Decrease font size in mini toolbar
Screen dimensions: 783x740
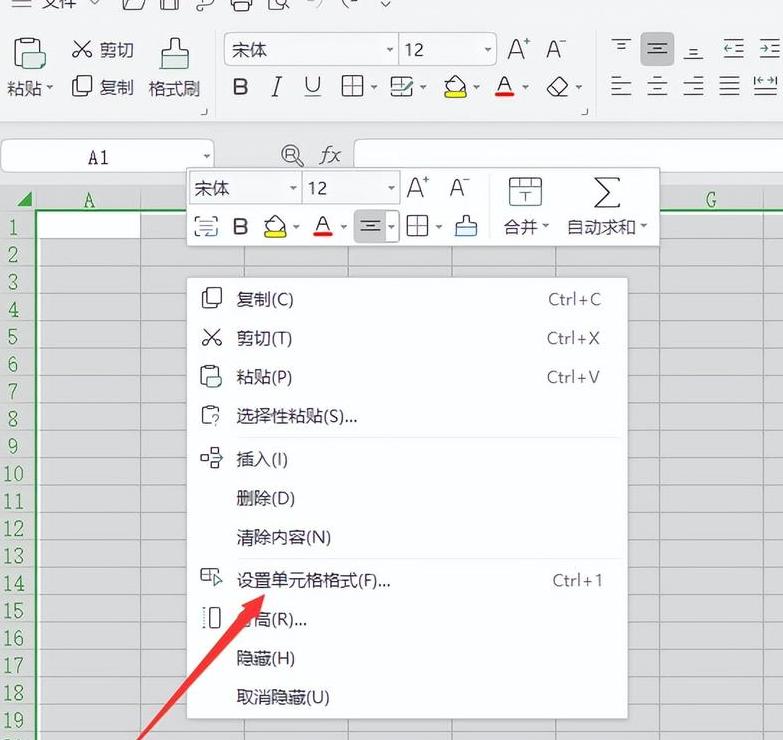click(459, 188)
